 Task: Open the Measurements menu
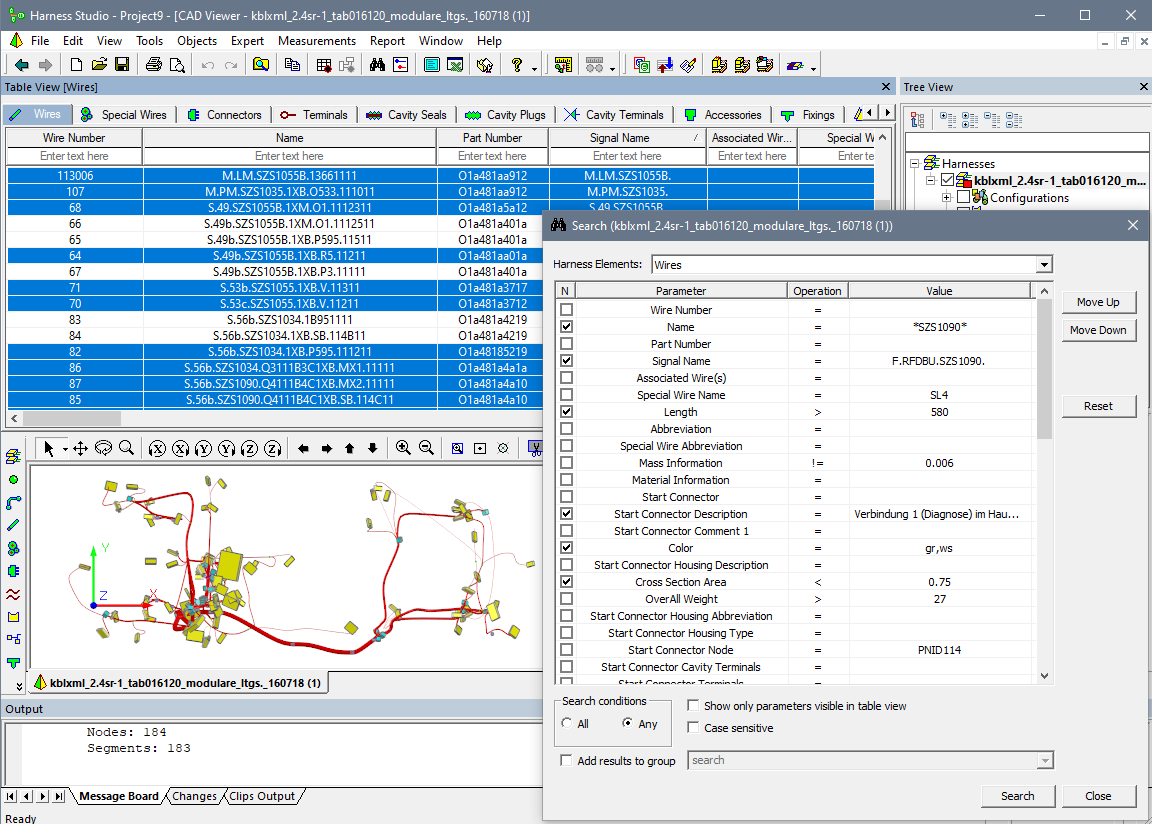pyautogui.click(x=317, y=41)
